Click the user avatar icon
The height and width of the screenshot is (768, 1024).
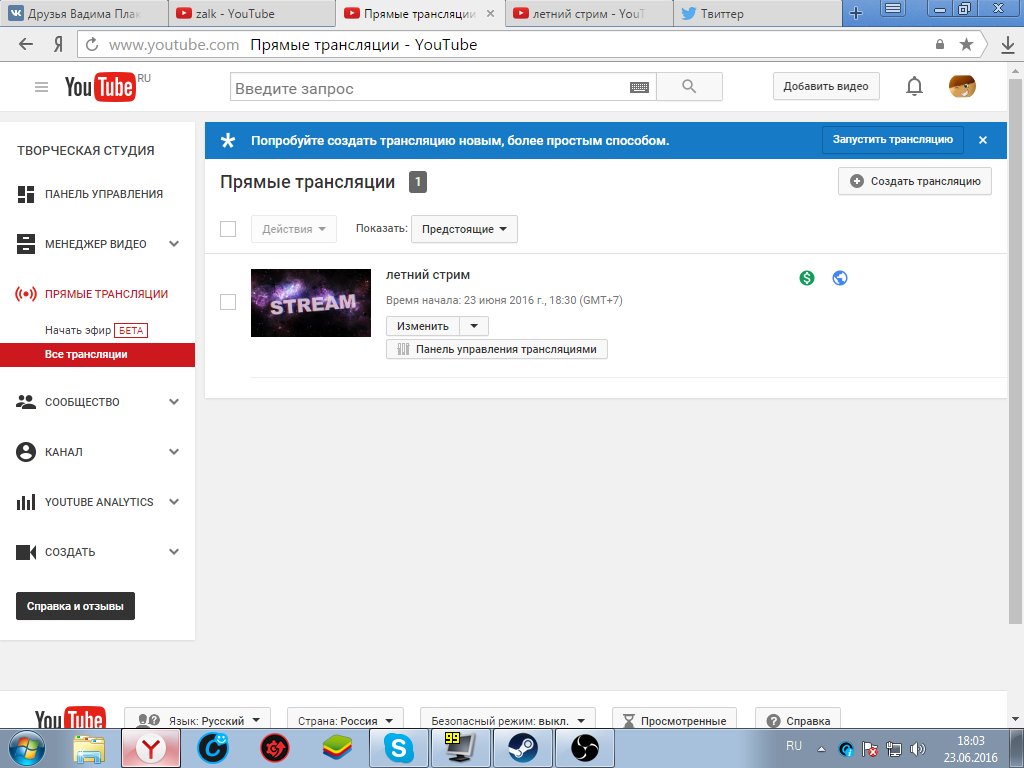[x=962, y=87]
